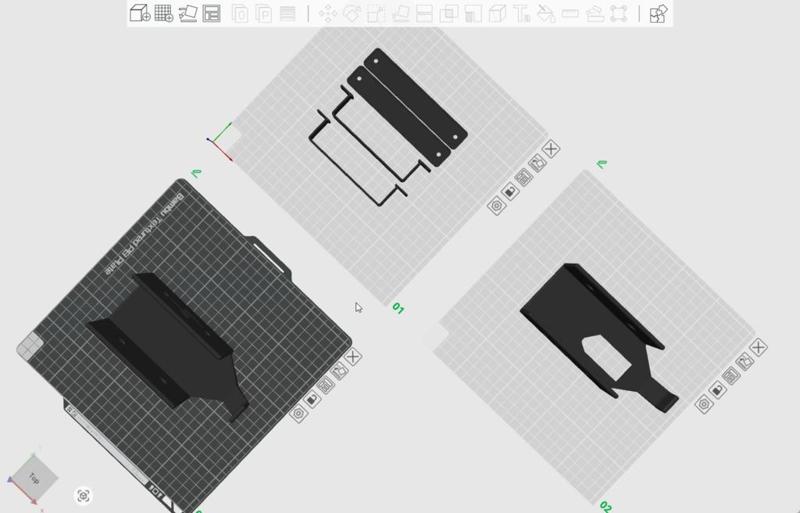This screenshot has width=800, height=513.
Task: Toggle the lock on dark PEI plate
Action: pos(312,399)
